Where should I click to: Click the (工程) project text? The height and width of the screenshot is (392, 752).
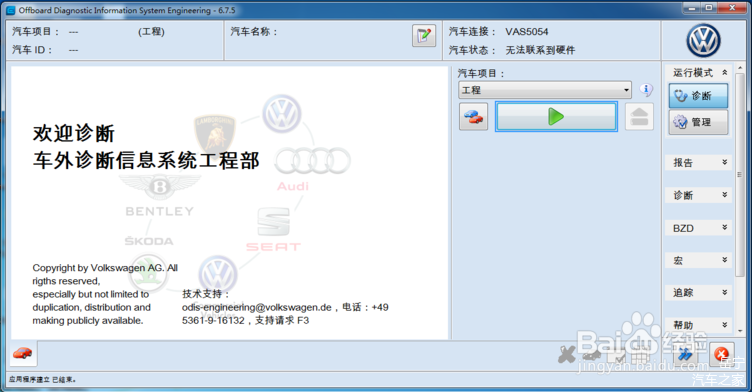[152, 32]
